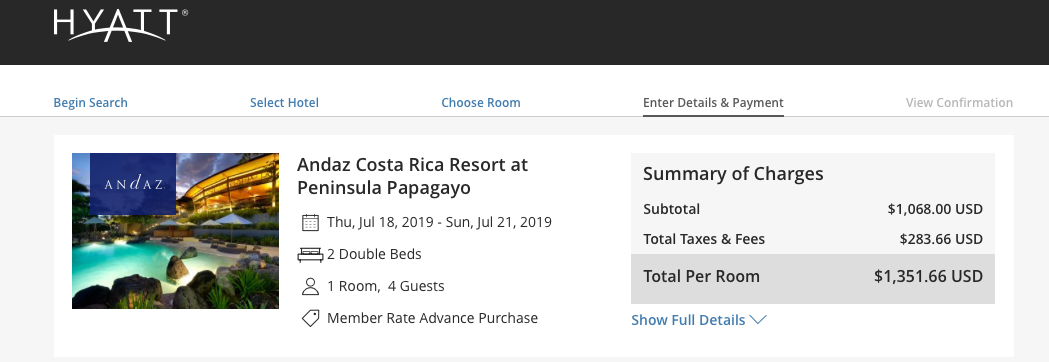Click the Thu, Jul 18 – Sun, Jul 21 dates text
This screenshot has width=1049, height=362.
click(439, 222)
